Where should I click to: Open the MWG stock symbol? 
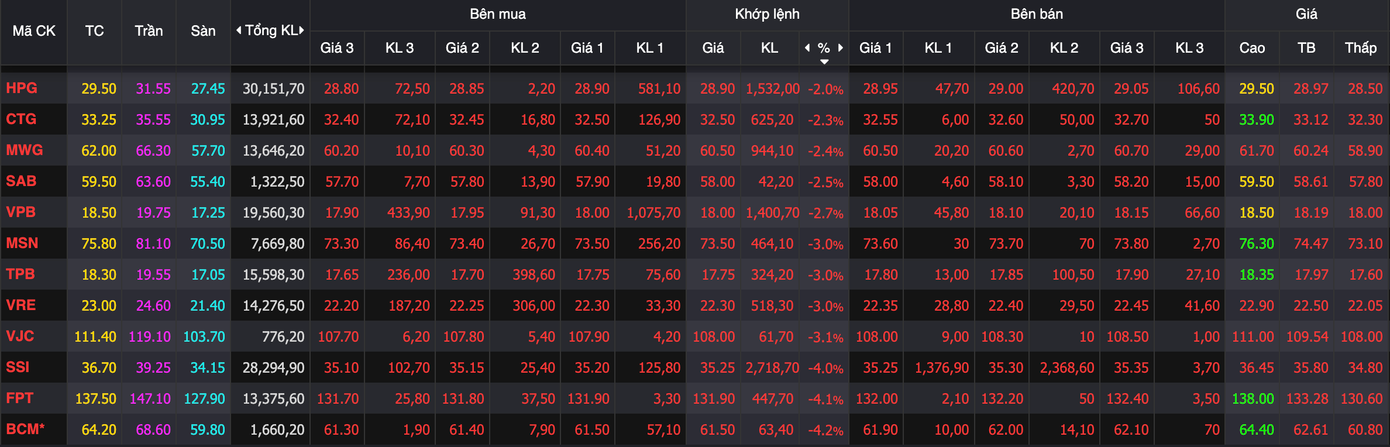[23, 150]
